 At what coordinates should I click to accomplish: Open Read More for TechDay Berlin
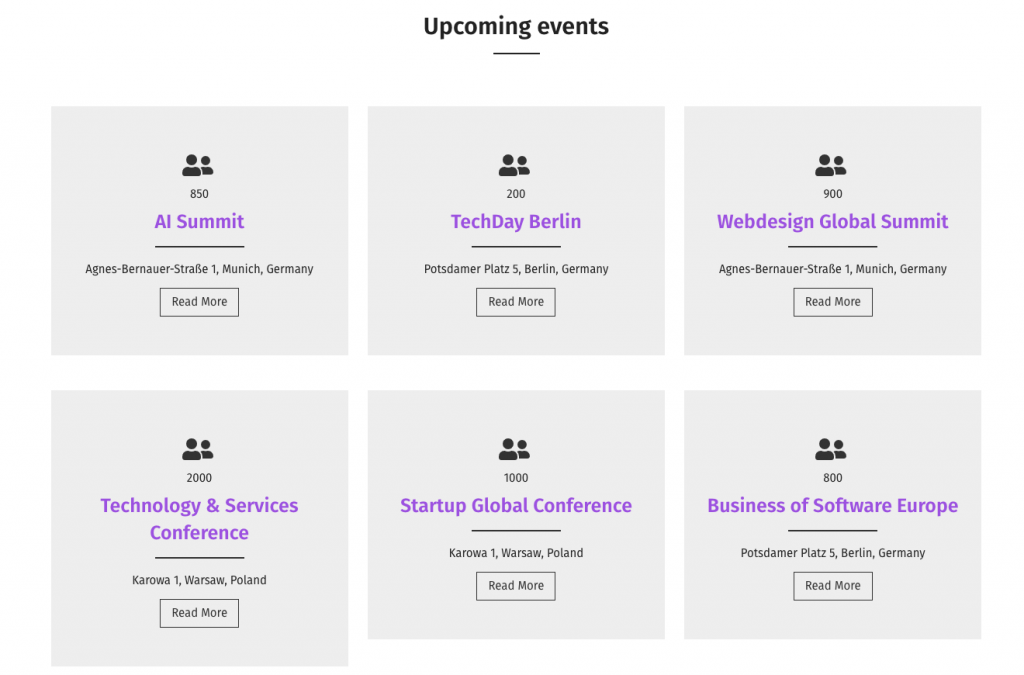516,302
